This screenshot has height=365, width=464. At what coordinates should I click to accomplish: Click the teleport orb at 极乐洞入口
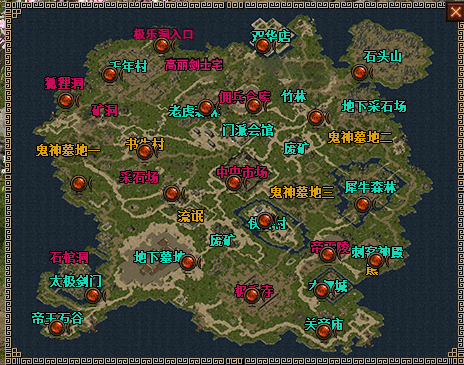[x=162, y=45]
